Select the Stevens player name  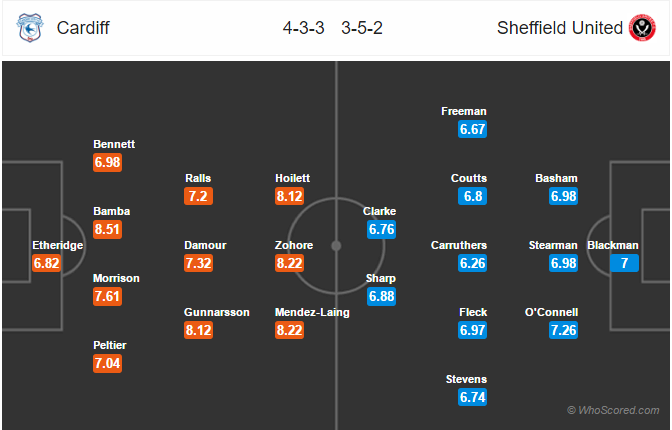point(466,379)
